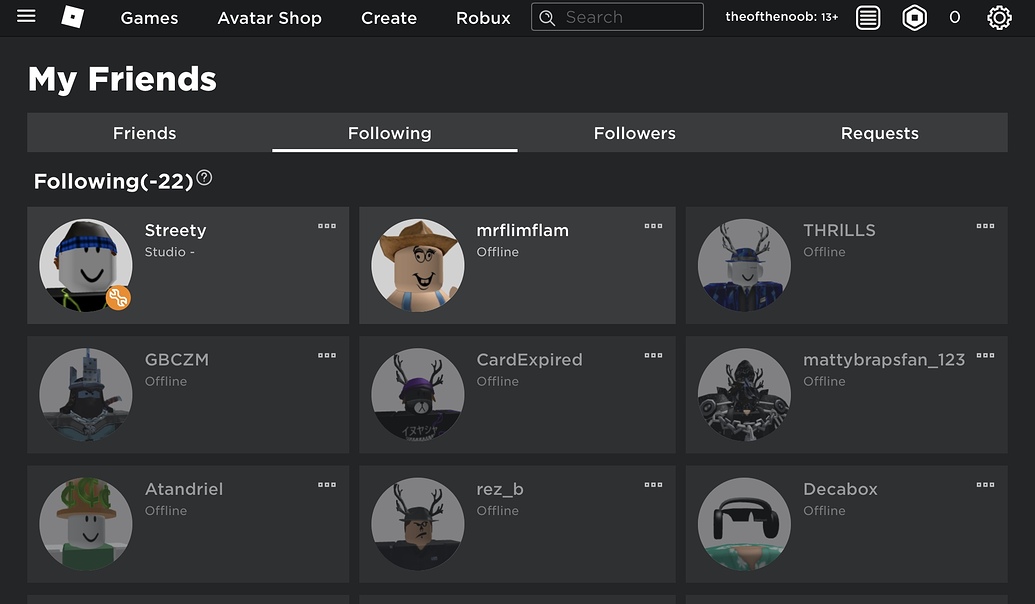1035x604 pixels.
Task: Open the Roblox messages icon
Action: [867, 17]
